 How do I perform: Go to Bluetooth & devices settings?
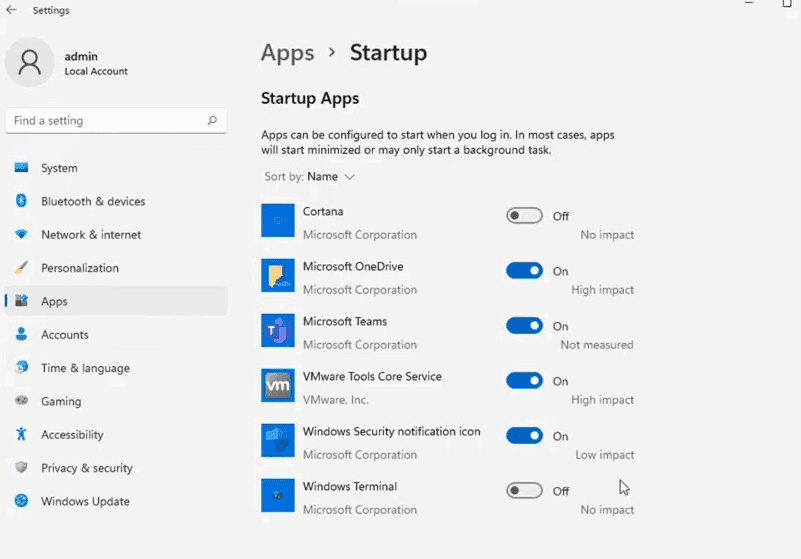pos(116,201)
